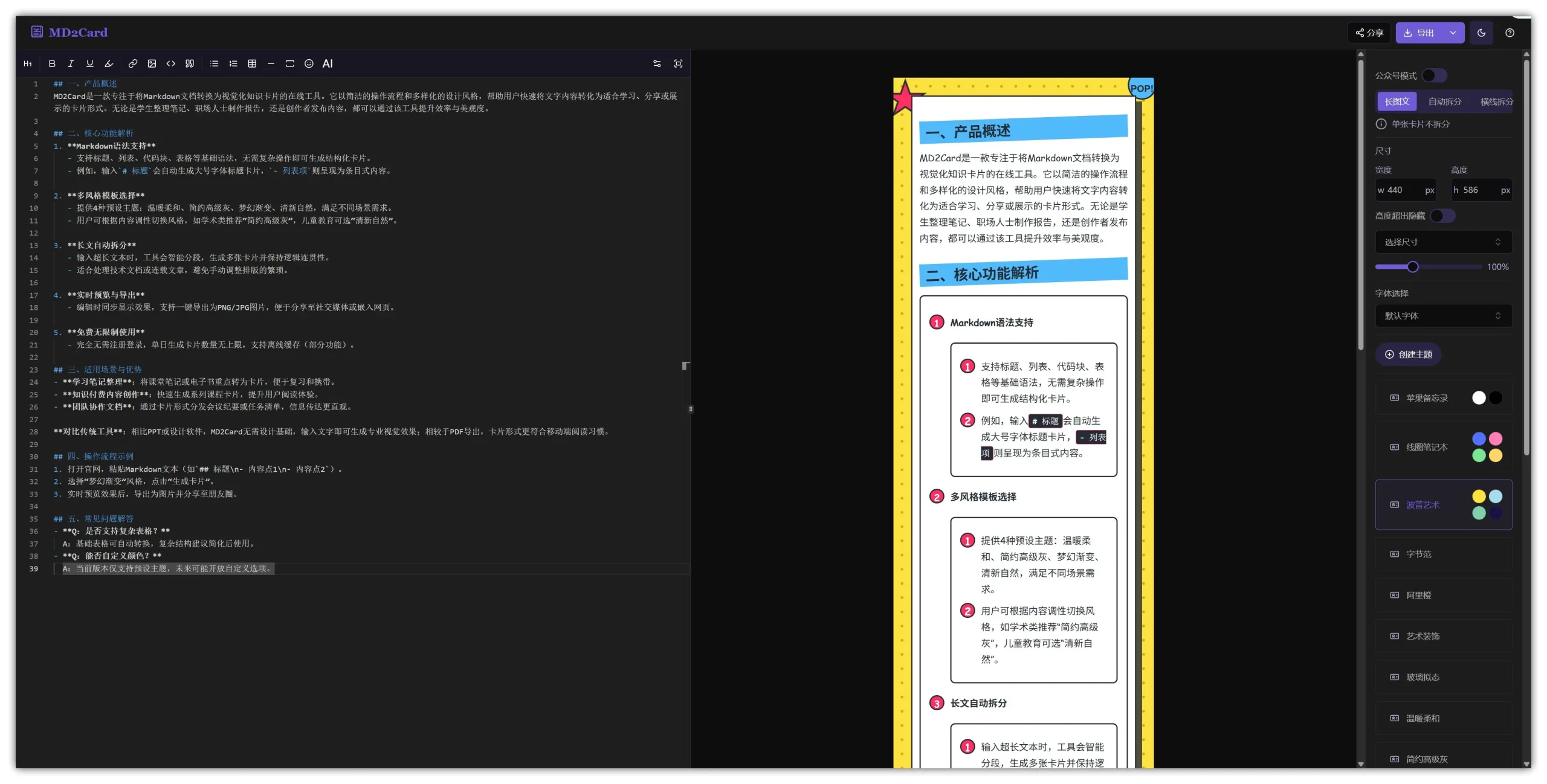Open the 选择尺寸 dropdown
The width and height of the screenshot is (1547, 784).
click(x=1443, y=242)
